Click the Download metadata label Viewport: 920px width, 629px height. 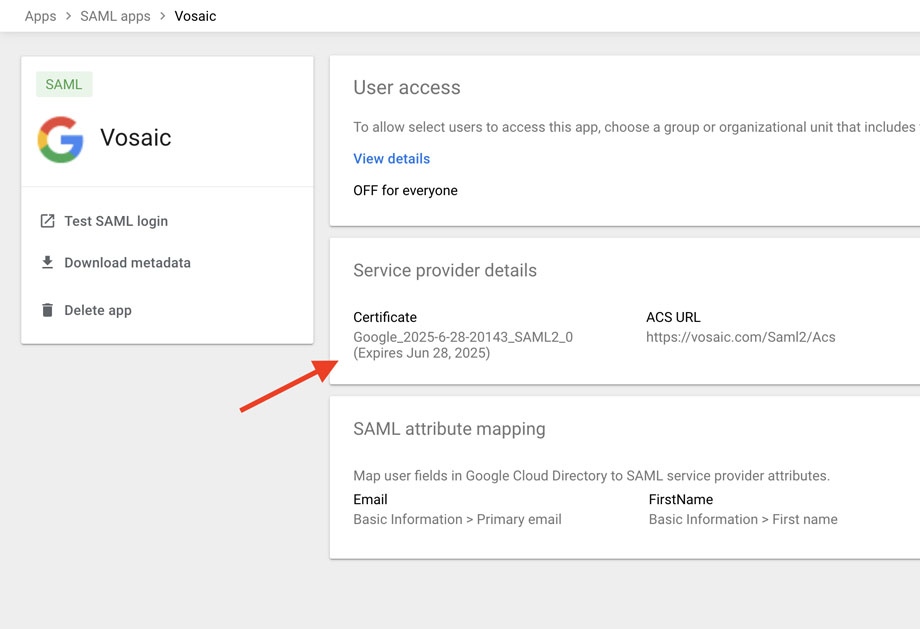[x=127, y=262]
